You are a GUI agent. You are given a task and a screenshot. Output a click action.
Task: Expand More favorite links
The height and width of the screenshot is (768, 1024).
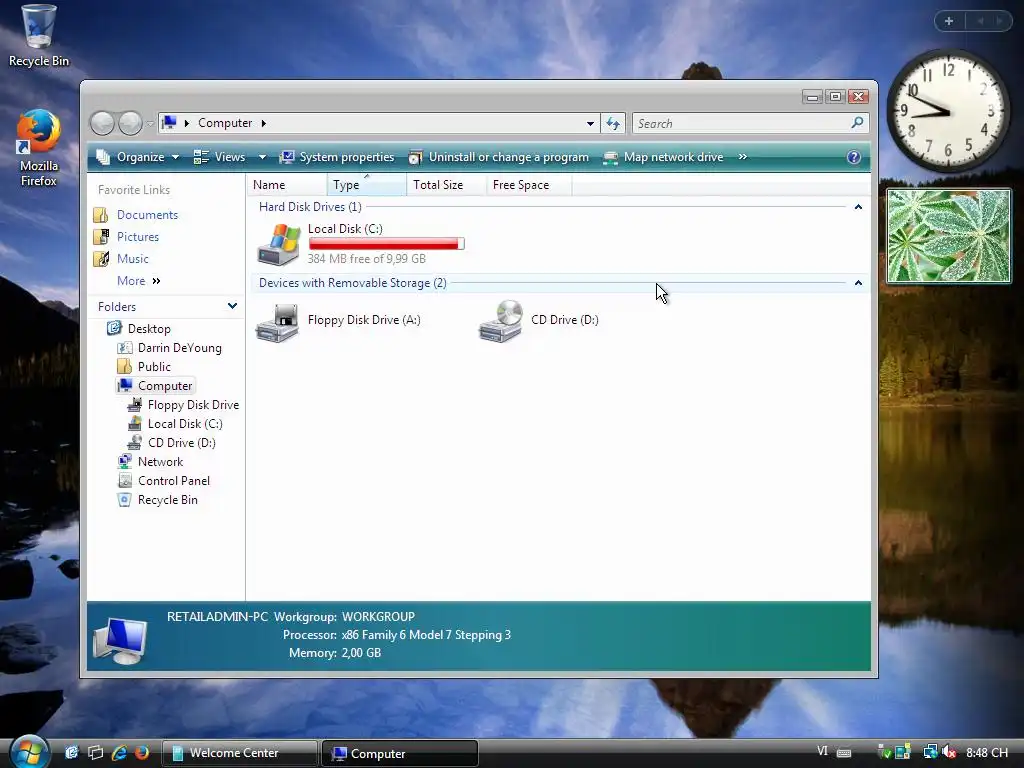coord(139,281)
